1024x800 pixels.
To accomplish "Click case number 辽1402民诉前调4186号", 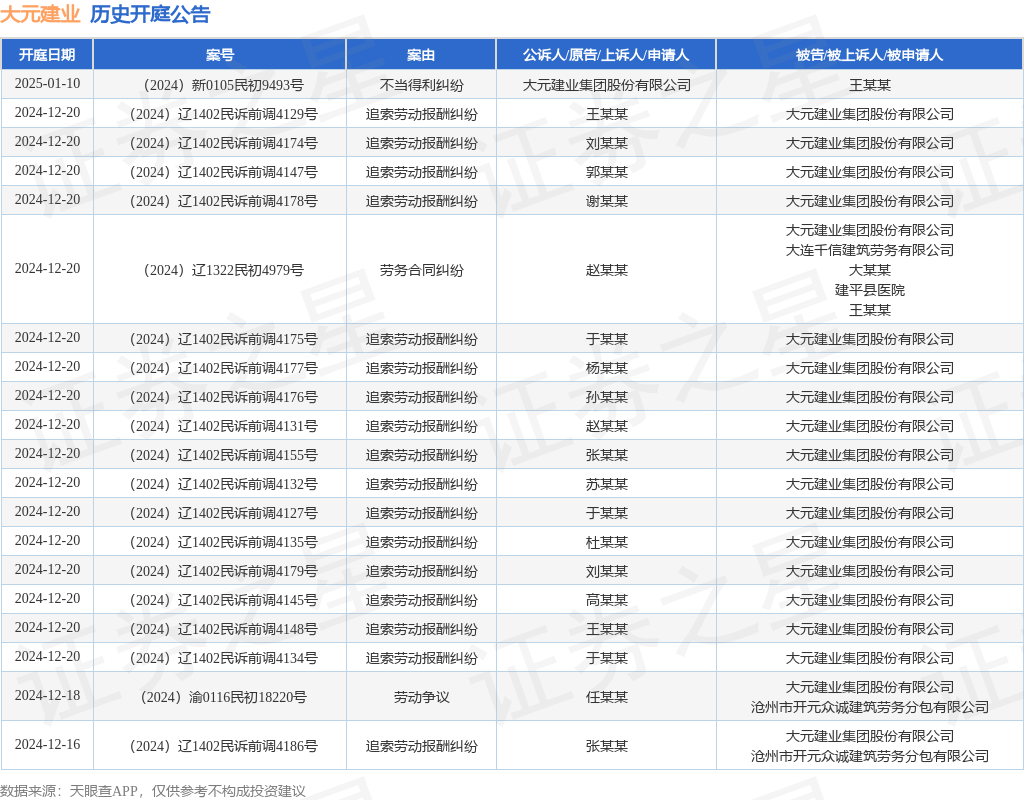I will pyautogui.click(x=223, y=746).
